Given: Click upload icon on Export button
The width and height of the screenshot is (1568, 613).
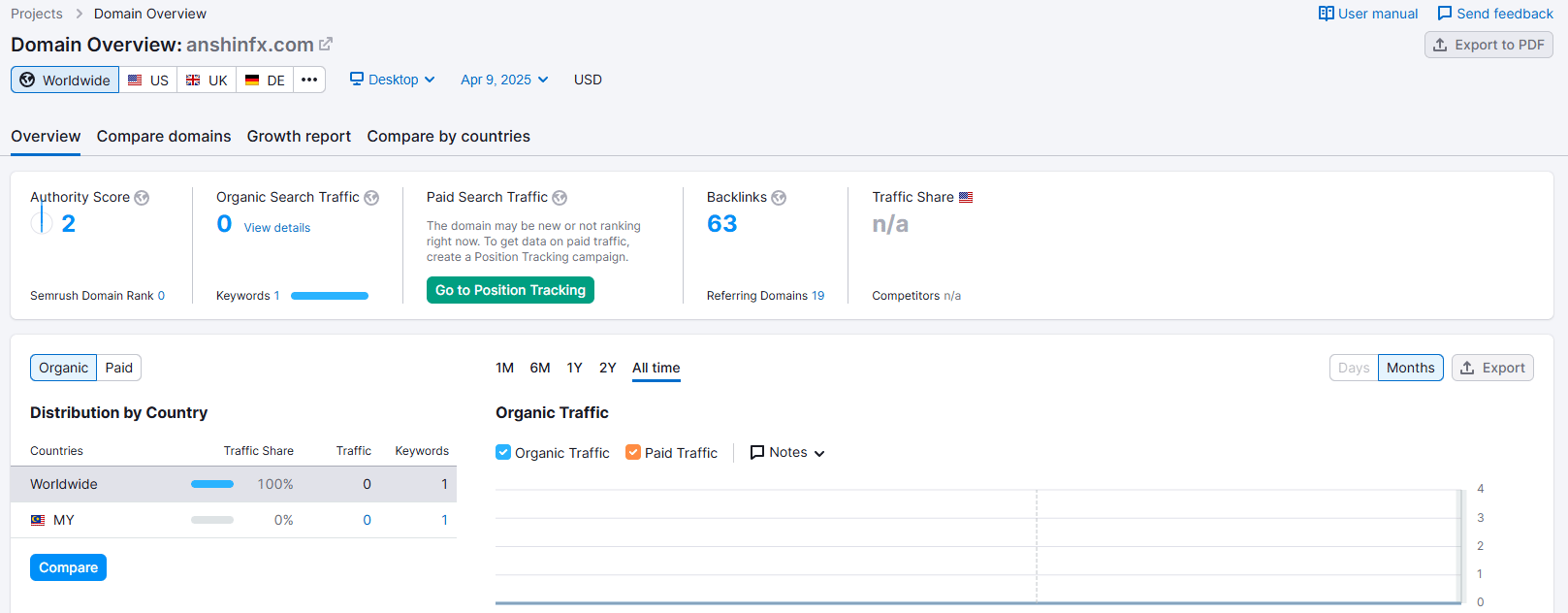Looking at the screenshot, I should [x=1467, y=368].
